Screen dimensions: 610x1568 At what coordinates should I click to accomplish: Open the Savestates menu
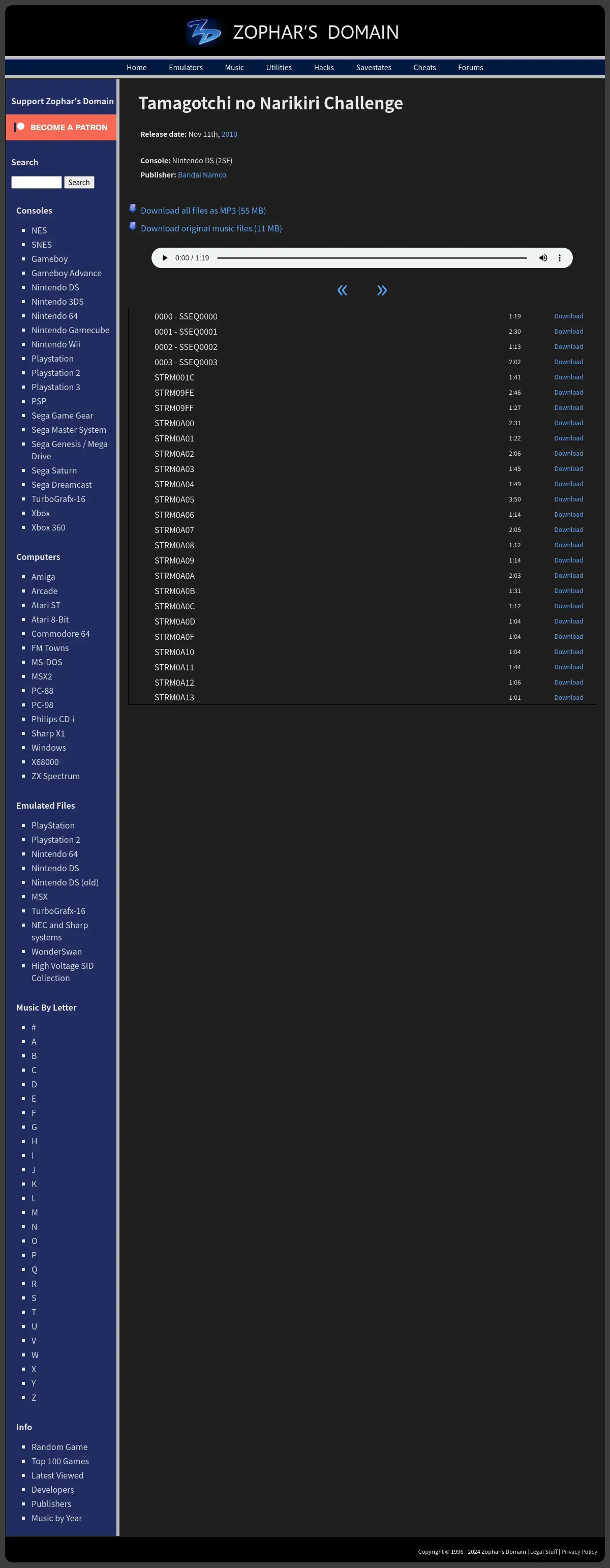click(x=374, y=68)
